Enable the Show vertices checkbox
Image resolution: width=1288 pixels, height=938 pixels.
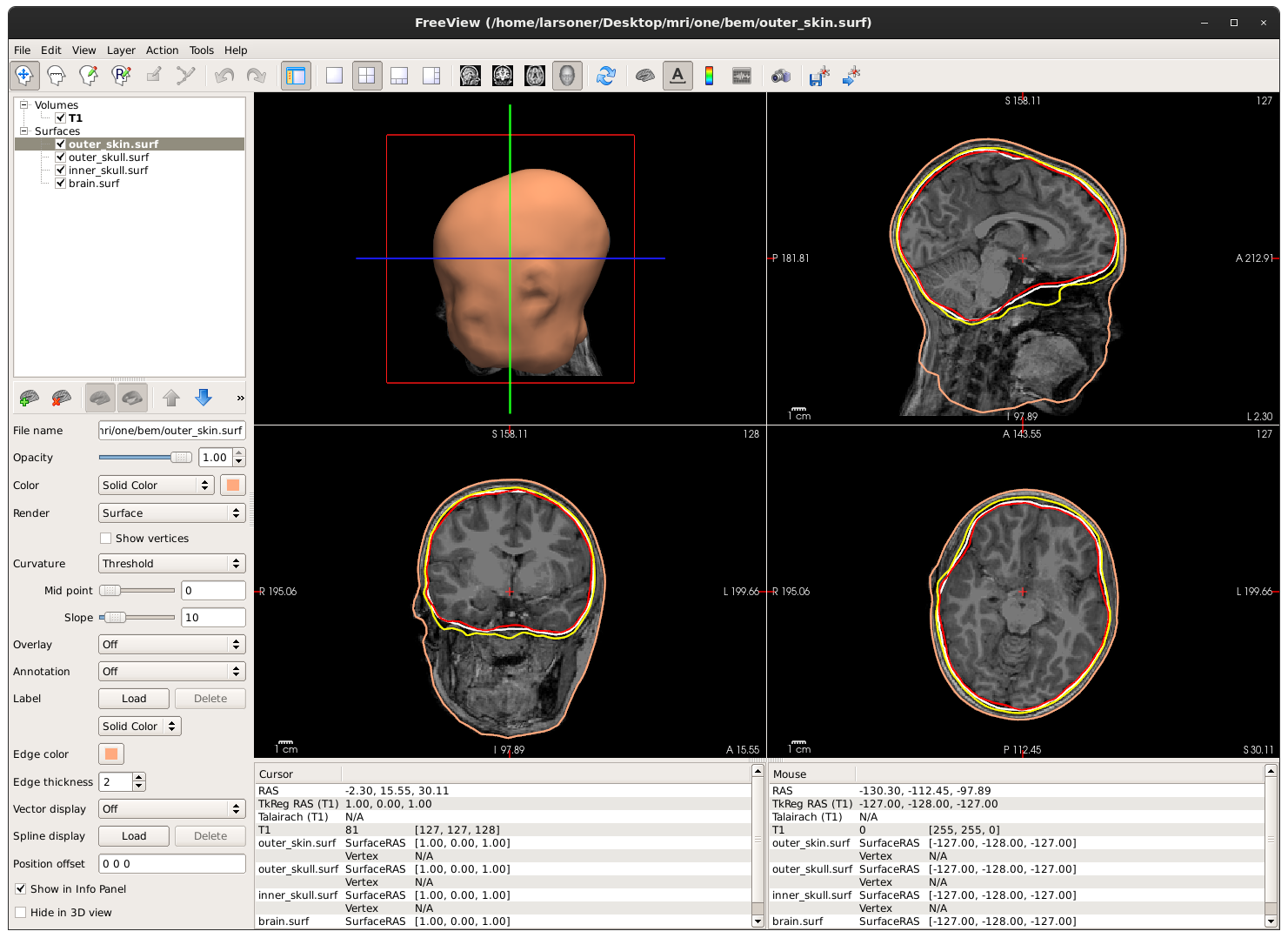106,539
